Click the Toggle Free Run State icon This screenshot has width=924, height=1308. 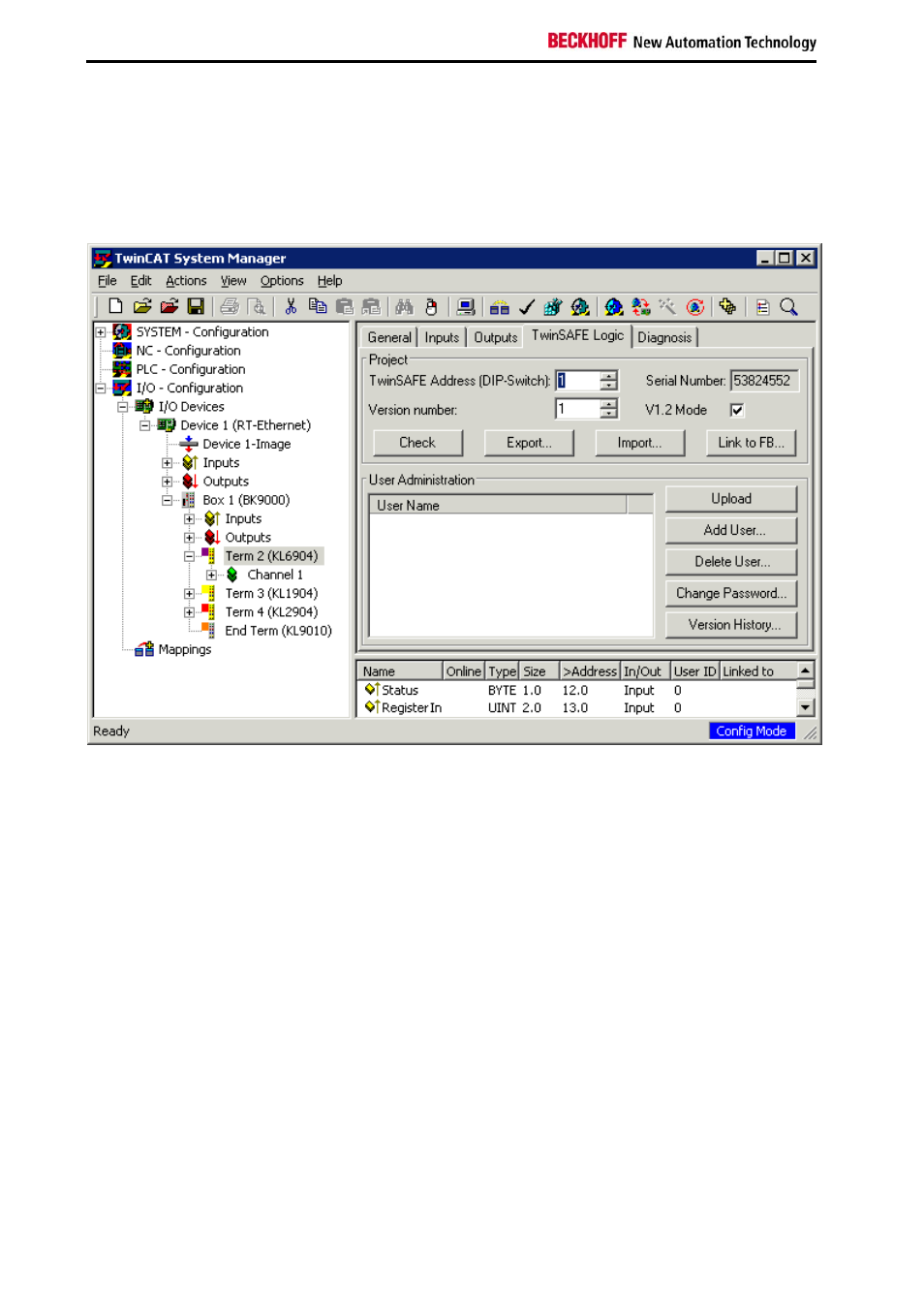point(695,306)
